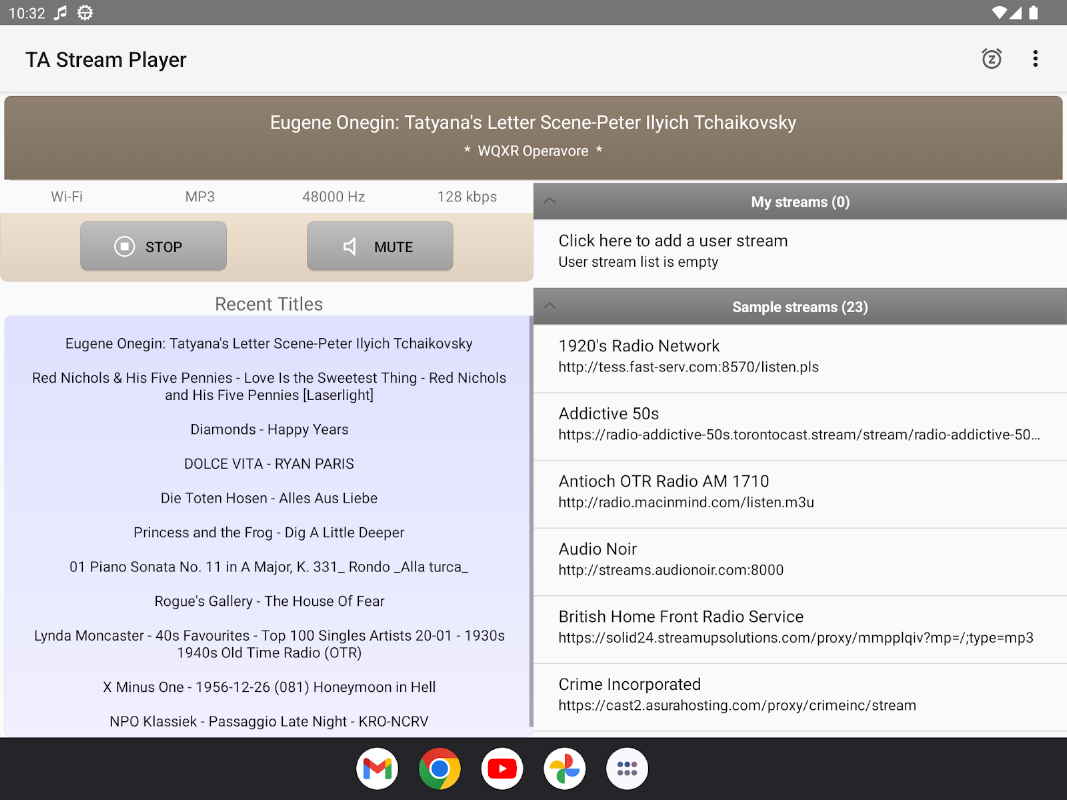Select DOLCE VITA - RYAN PARIS recent title

point(269,464)
